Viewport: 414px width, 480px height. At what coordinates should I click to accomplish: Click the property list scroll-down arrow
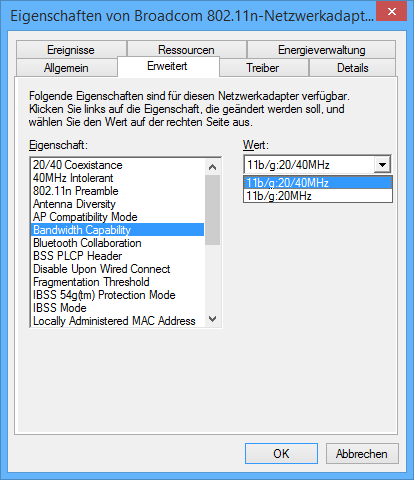[x=212, y=319]
